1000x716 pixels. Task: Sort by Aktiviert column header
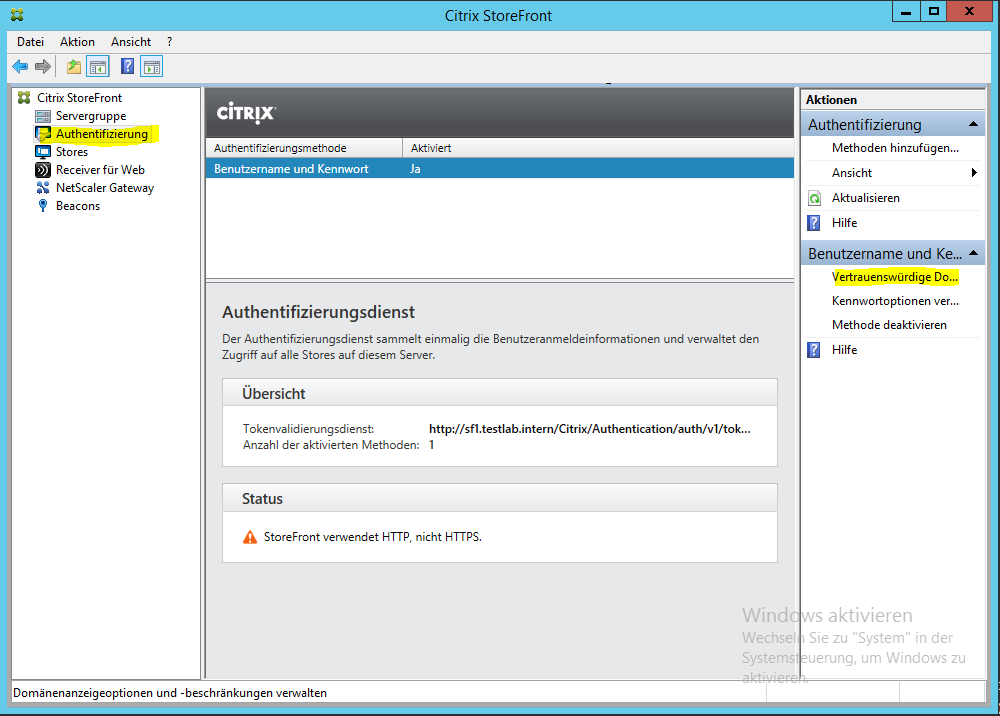tap(598, 148)
